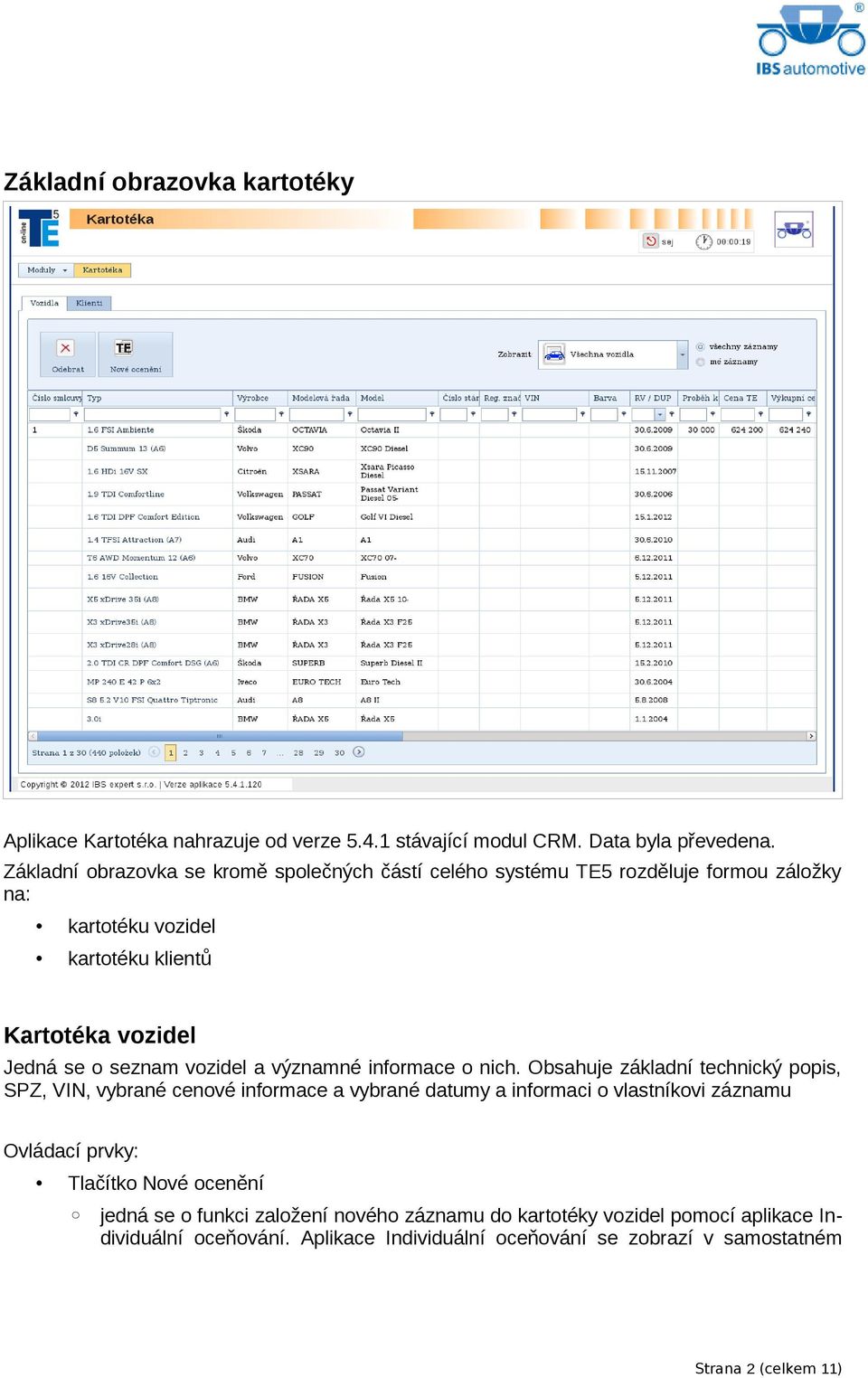868x1378 pixels.
Task: Click the red refresh session icon
Action: click(x=650, y=241)
